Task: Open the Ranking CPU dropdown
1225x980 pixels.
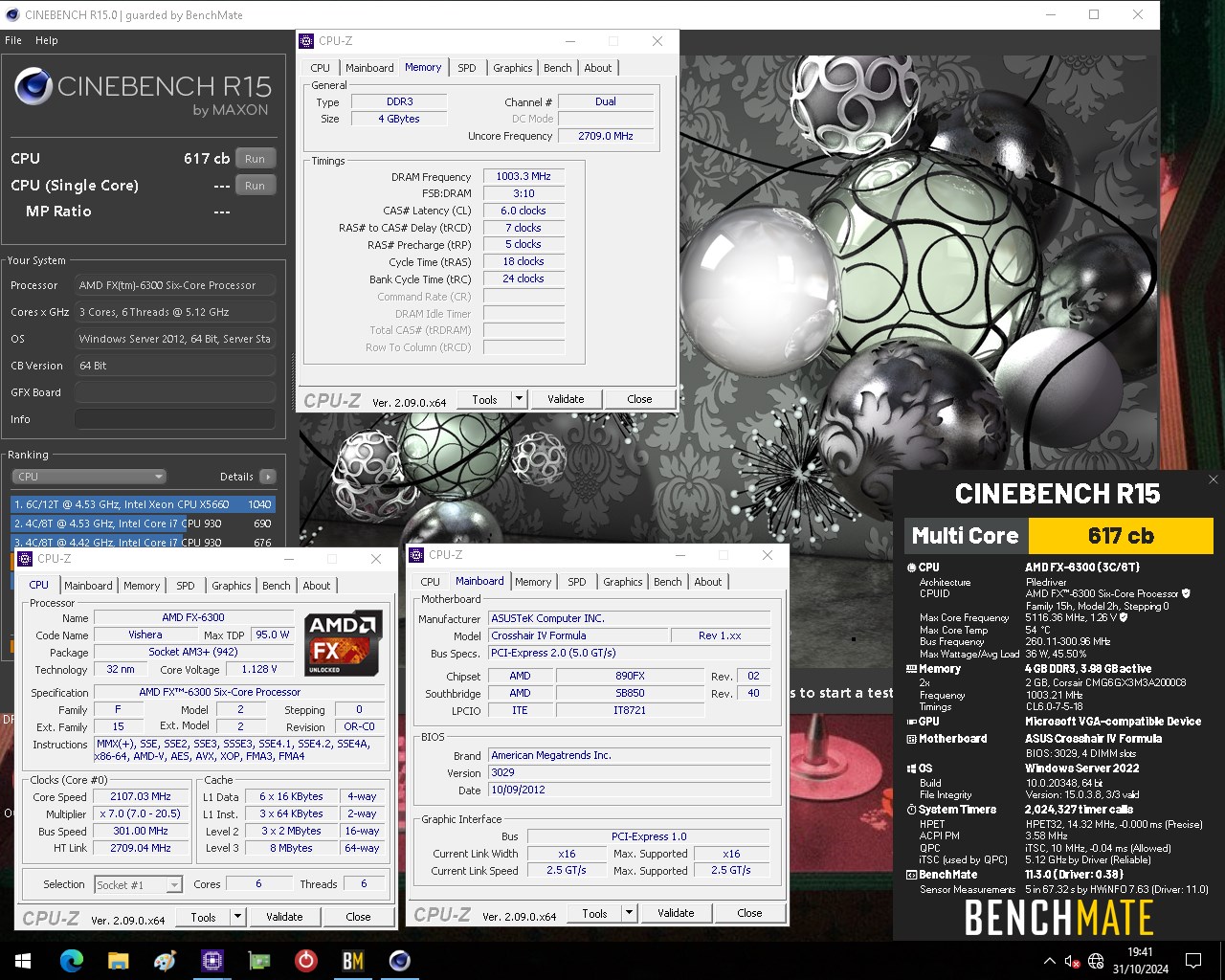Action: click(x=89, y=477)
